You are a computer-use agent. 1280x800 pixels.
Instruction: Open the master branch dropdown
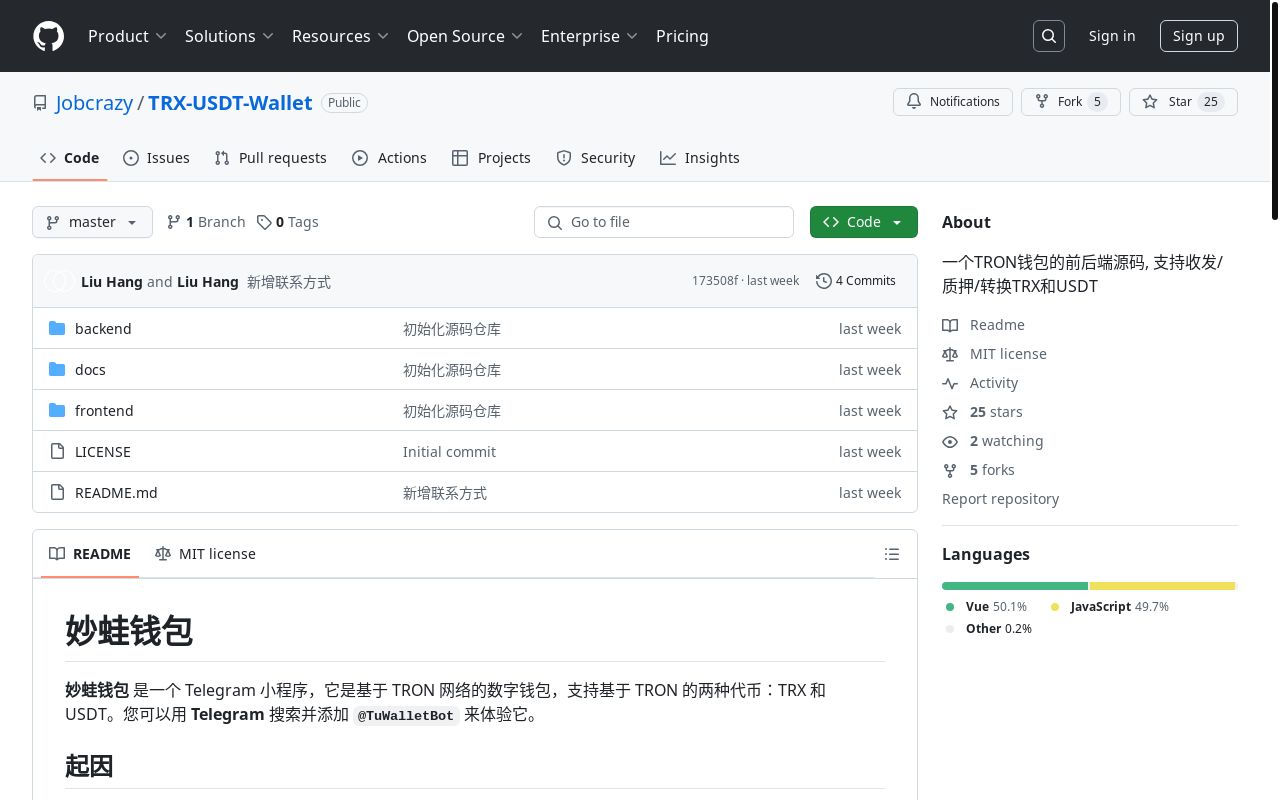click(92, 222)
